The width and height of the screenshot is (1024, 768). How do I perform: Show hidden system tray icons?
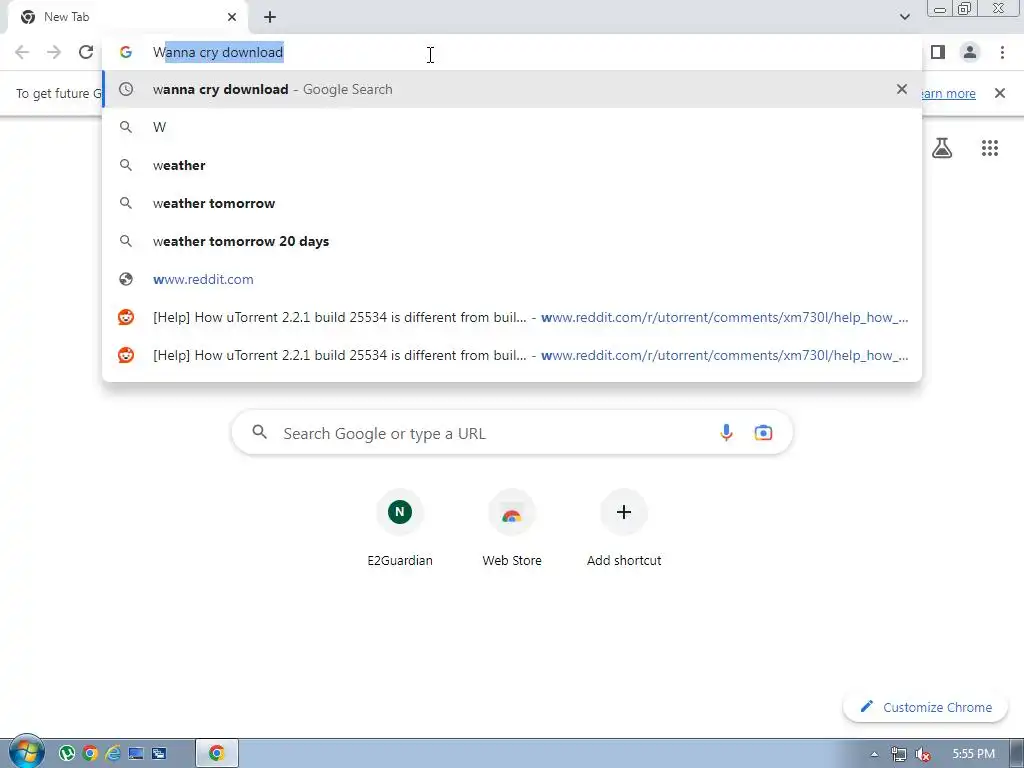click(874, 754)
